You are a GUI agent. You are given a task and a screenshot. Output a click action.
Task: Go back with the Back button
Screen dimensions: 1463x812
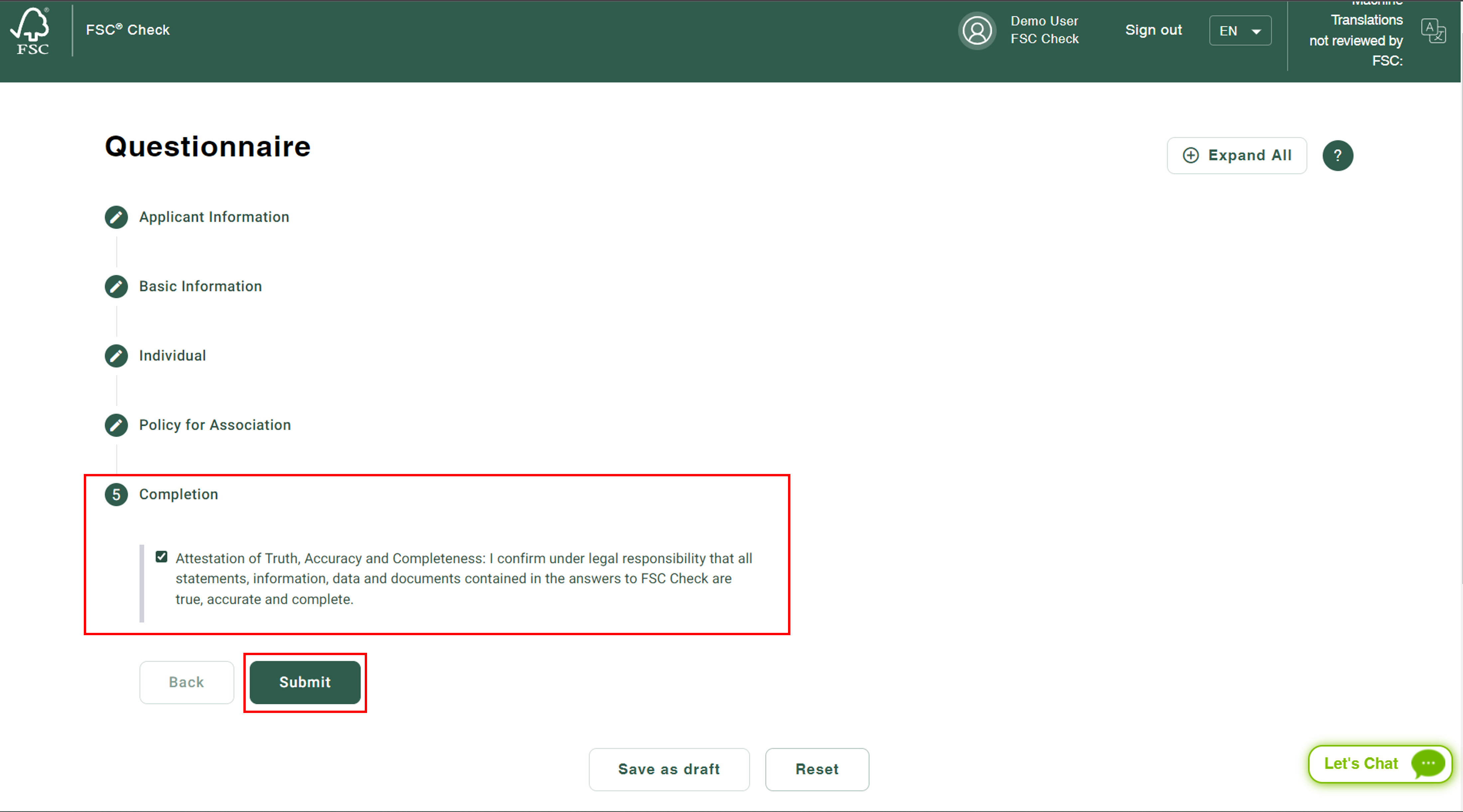(186, 682)
